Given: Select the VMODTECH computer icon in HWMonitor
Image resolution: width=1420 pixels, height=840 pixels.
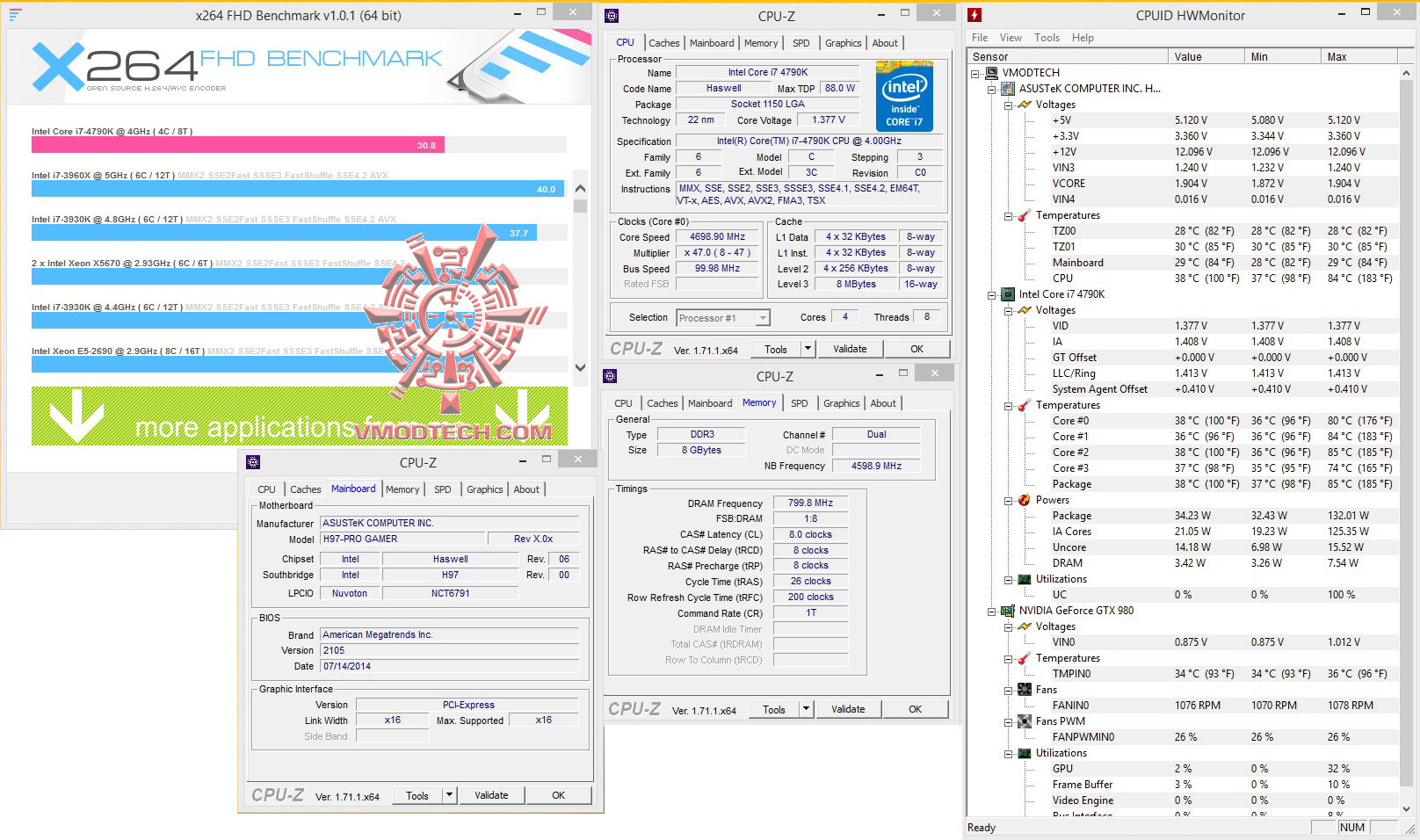Looking at the screenshot, I should tap(992, 73).
